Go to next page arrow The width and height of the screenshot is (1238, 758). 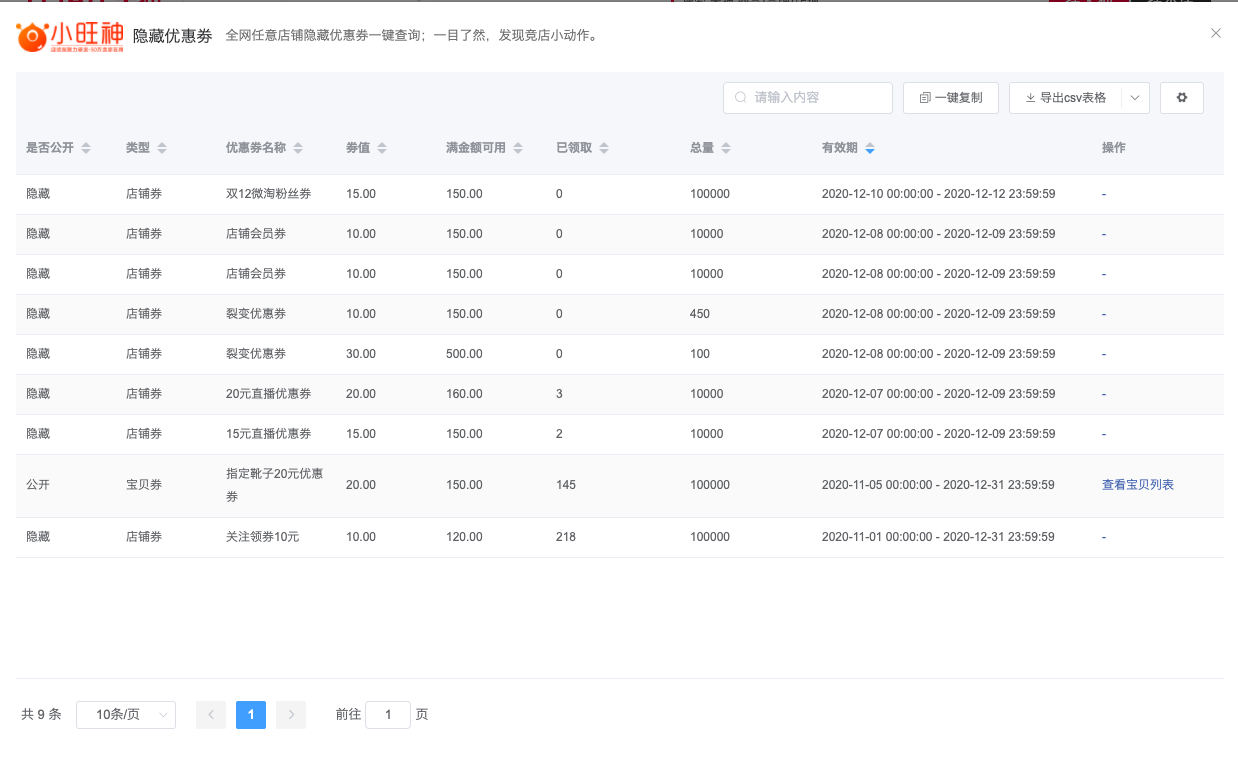291,715
